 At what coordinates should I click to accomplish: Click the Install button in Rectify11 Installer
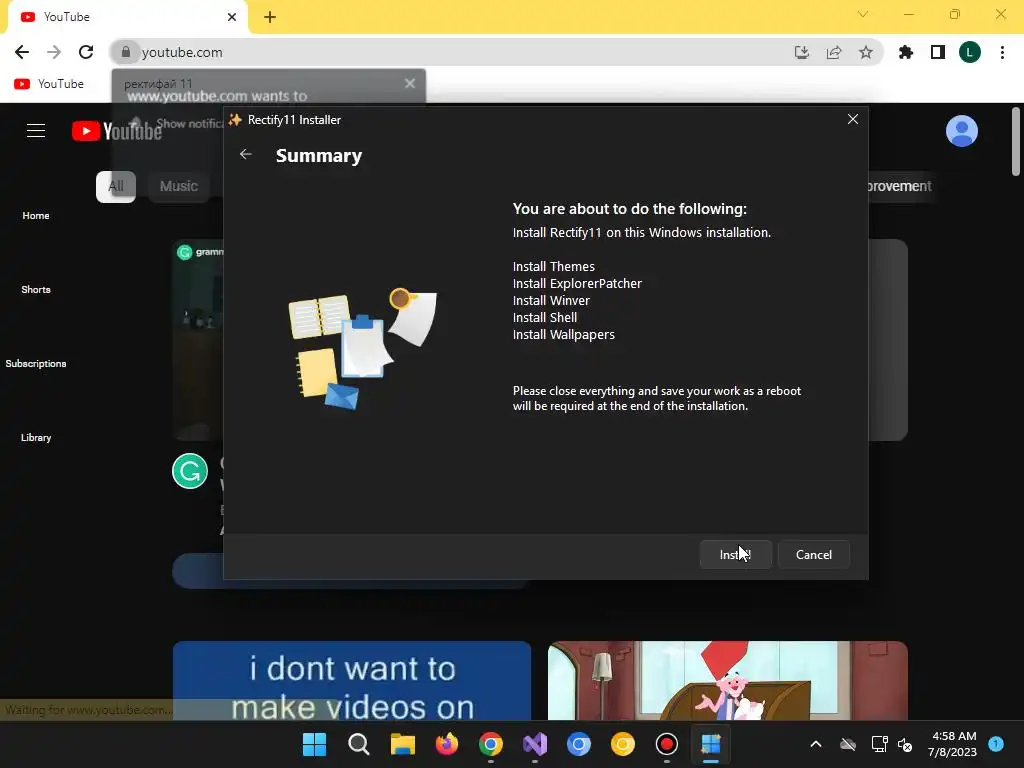click(735, 554)
